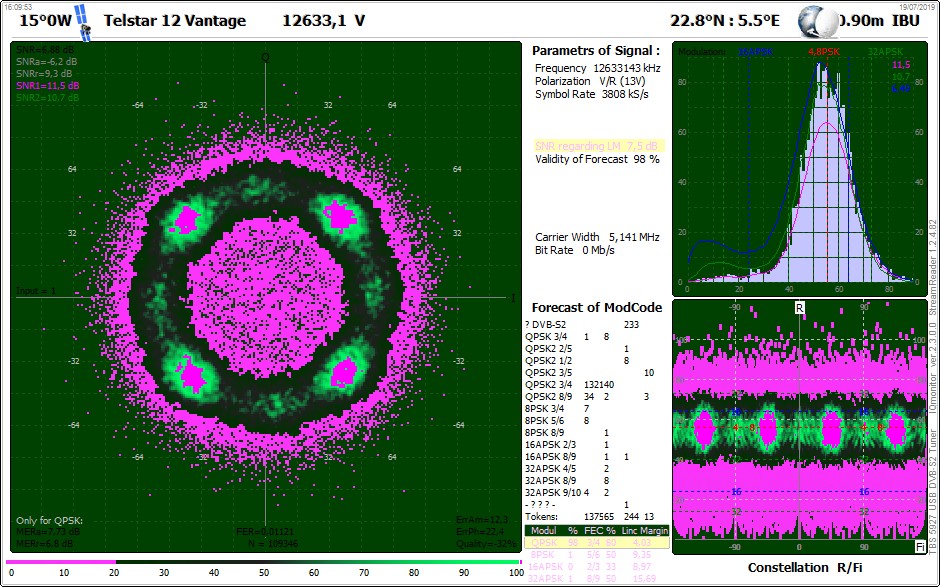
Task: Click the color scale bar at 50
Action: click(x=264, y=562)
